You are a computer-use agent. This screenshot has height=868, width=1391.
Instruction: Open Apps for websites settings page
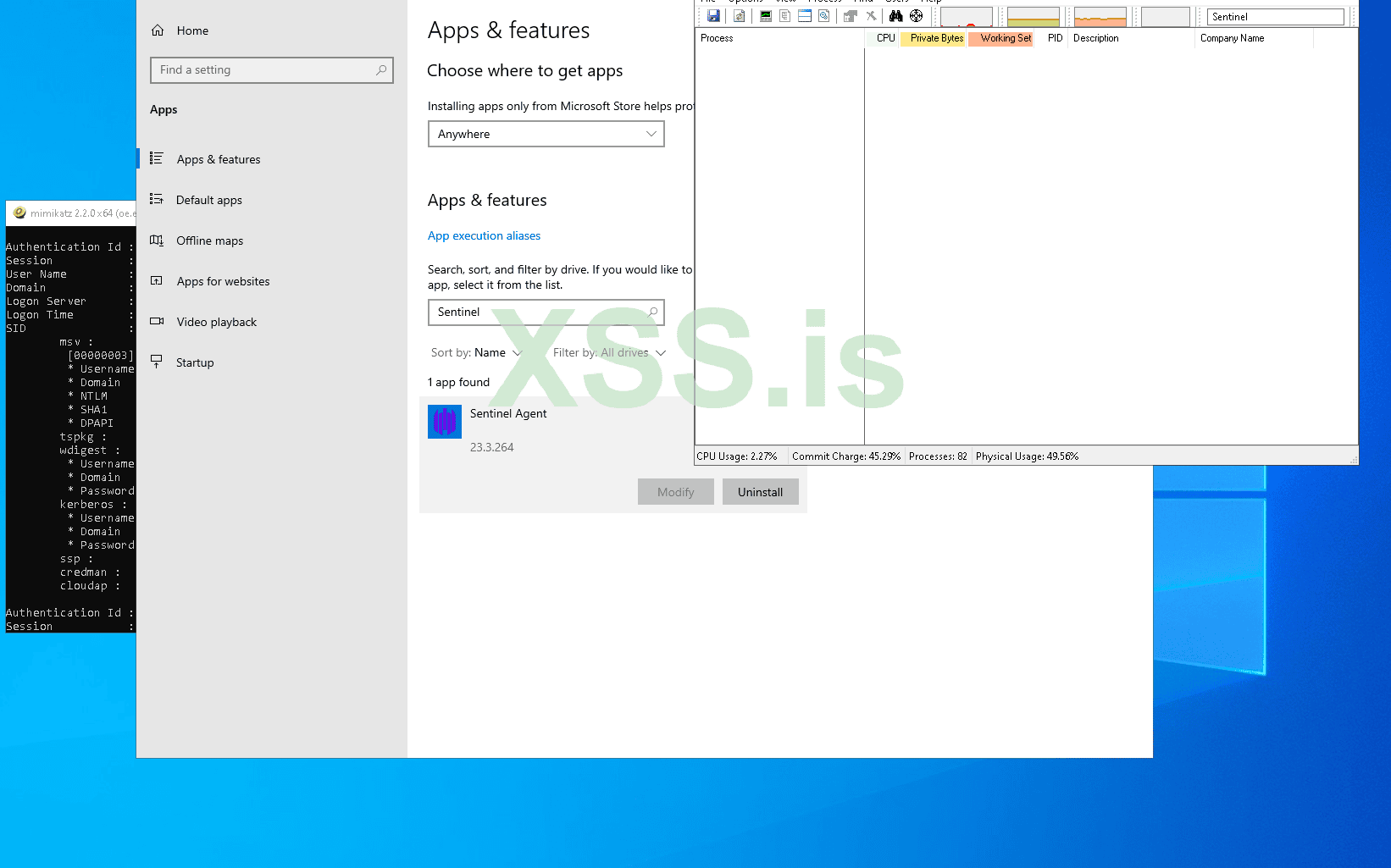(224, 281)
